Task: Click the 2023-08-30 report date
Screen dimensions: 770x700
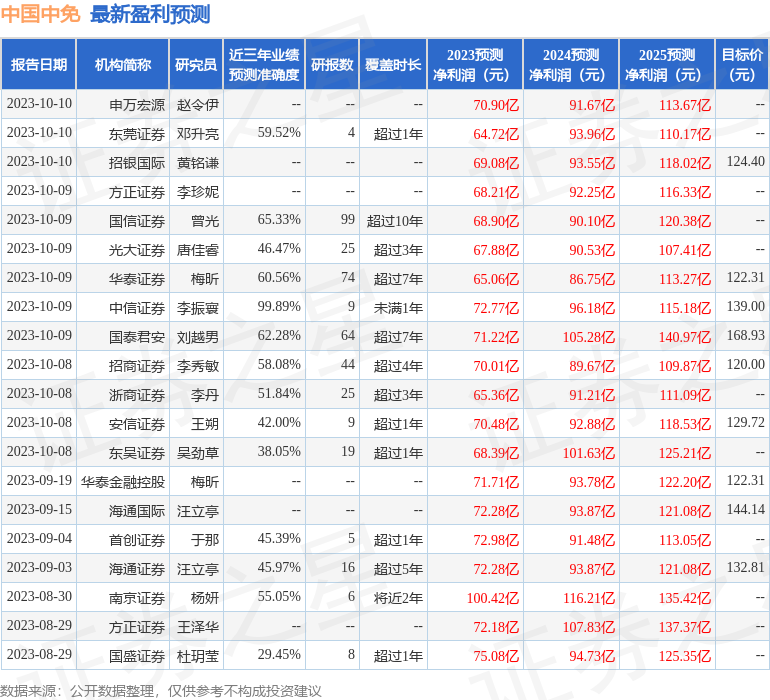Action: coord(39,596)
